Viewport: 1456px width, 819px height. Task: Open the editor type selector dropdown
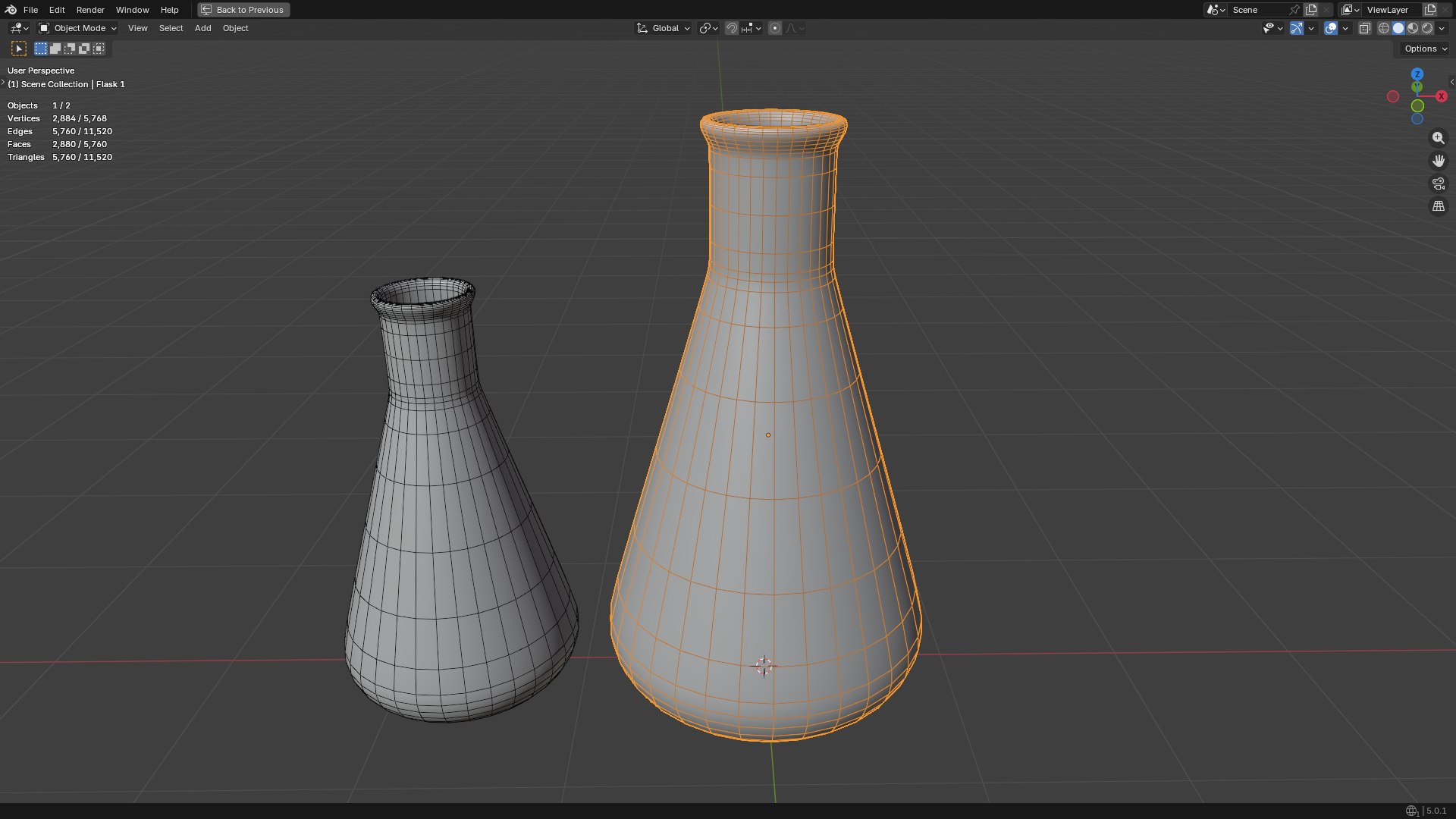19,28
